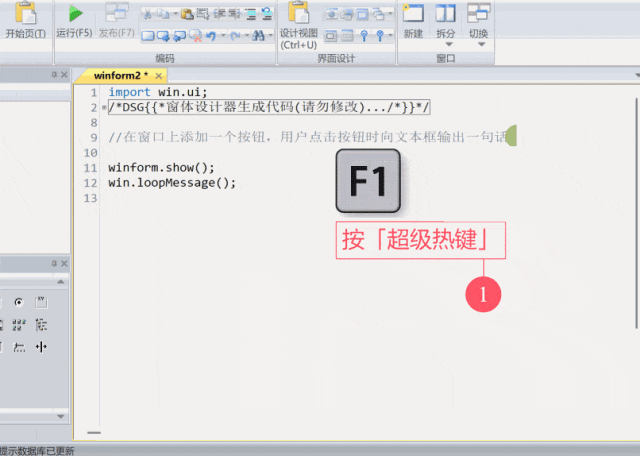The width and height of the screenshot is (640, 456).
Task: Select the treeview control in toolbox
Action: pyautogui.click(x=41, y=325)
